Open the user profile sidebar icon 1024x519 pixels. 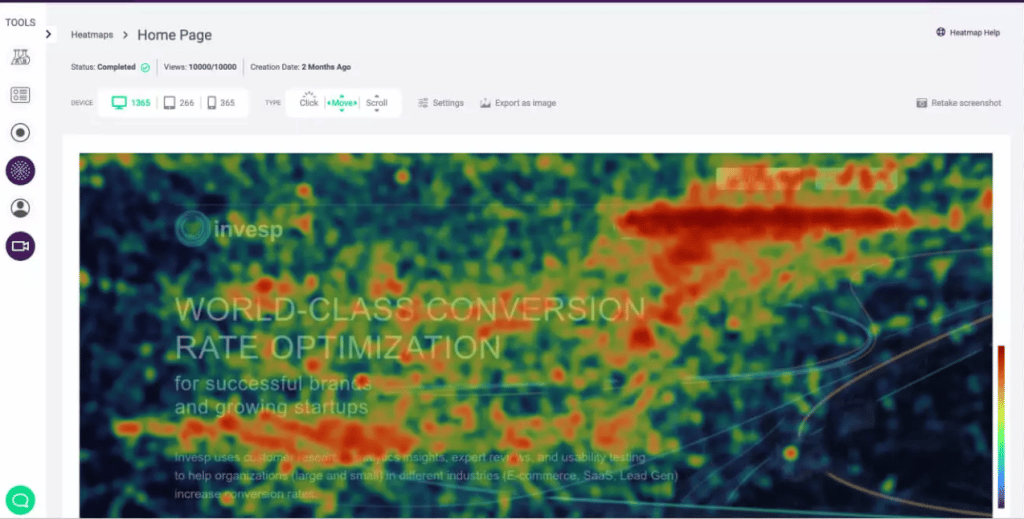(x=20, y=208)
